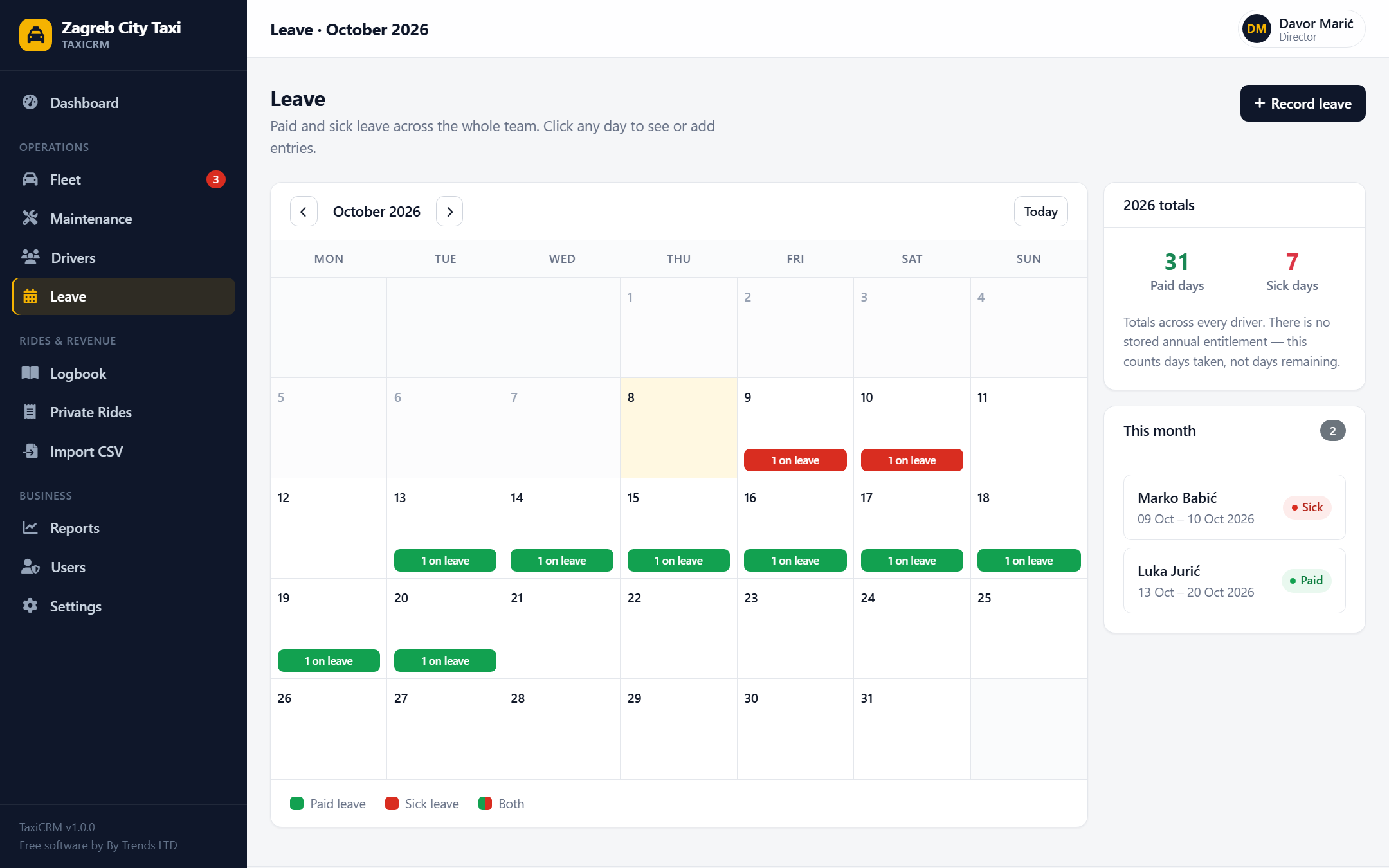
Task: Click the Sick leave red legend swatch
Action: tap(392, 804)
